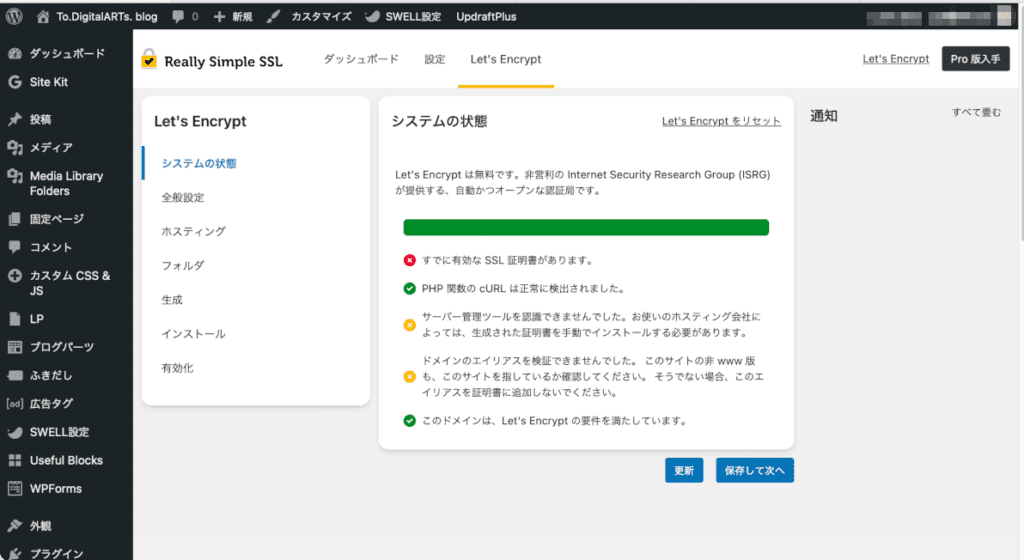The width and height of the screenshot is (1024, 560).
Task: Click the Really Simple SSL lock logo
Action: click(x=149, y=59)
